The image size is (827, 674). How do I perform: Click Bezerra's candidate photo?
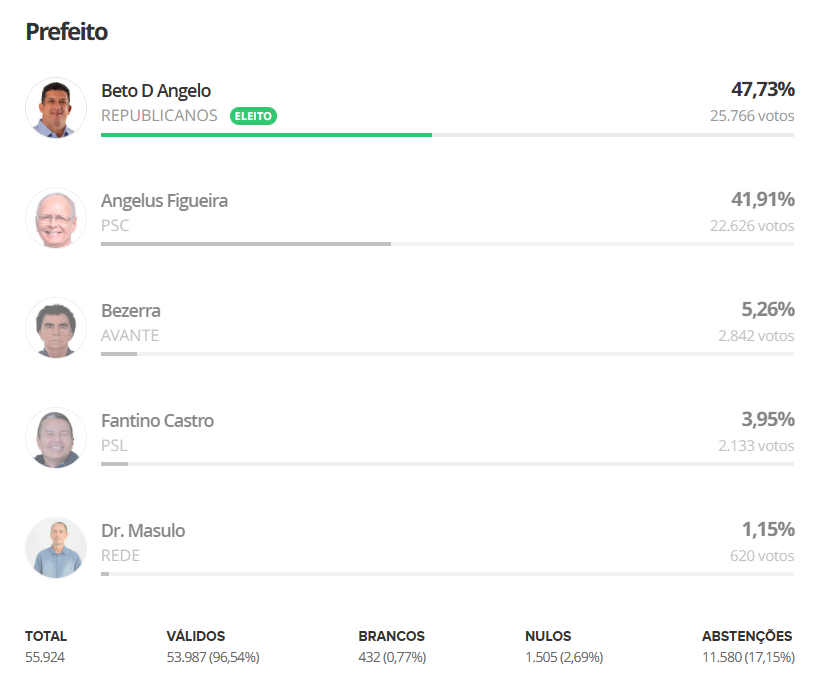point(56,328)
